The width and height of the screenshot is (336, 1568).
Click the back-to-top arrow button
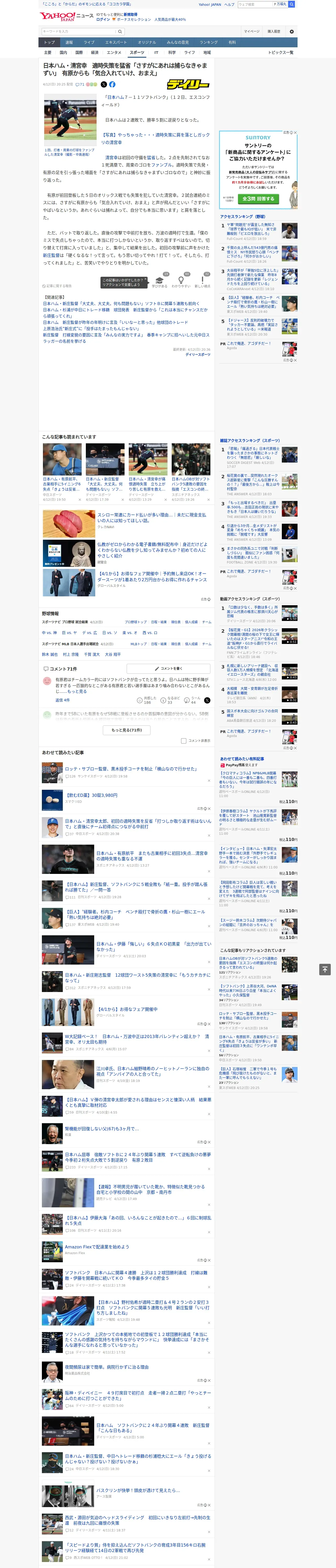325,969
